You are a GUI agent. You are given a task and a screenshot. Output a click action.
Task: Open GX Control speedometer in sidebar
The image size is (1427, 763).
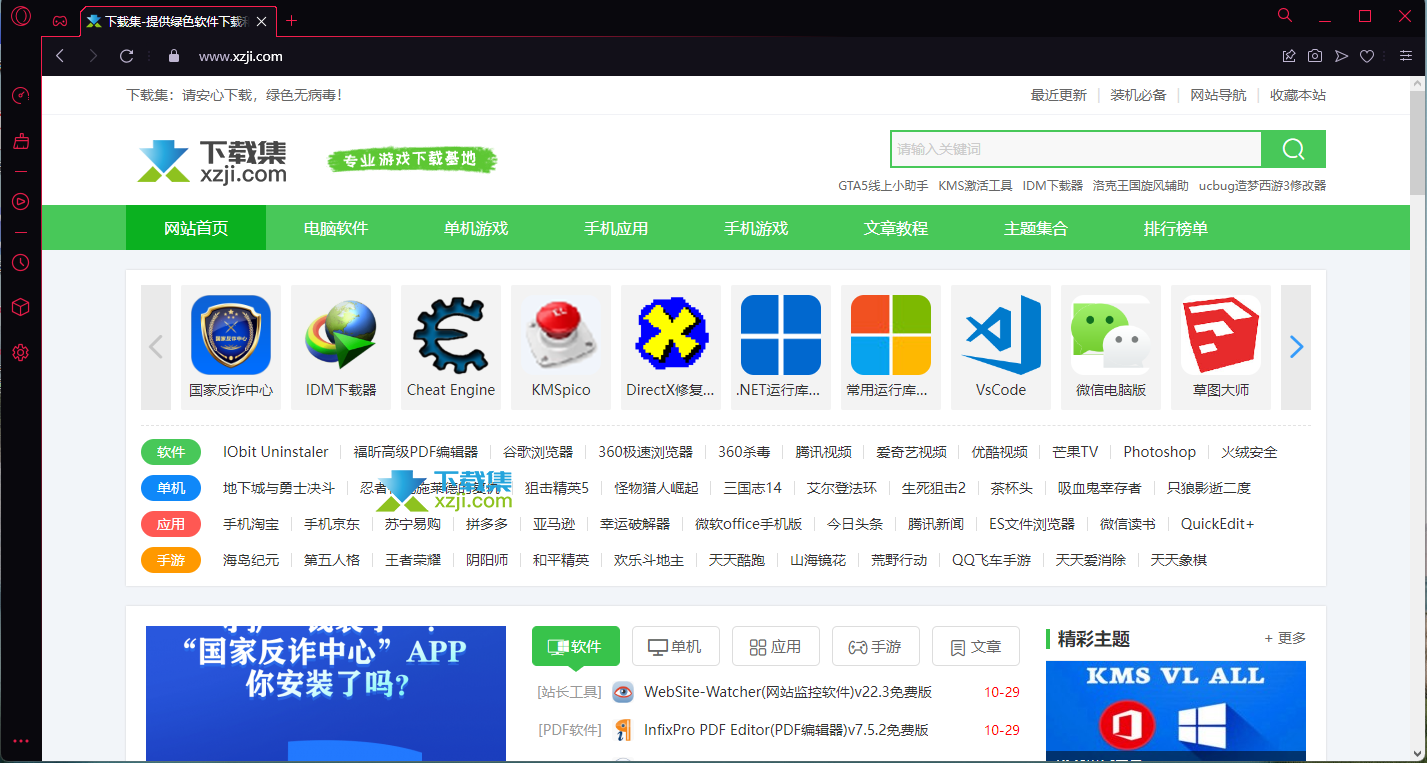tap(21, 96)
